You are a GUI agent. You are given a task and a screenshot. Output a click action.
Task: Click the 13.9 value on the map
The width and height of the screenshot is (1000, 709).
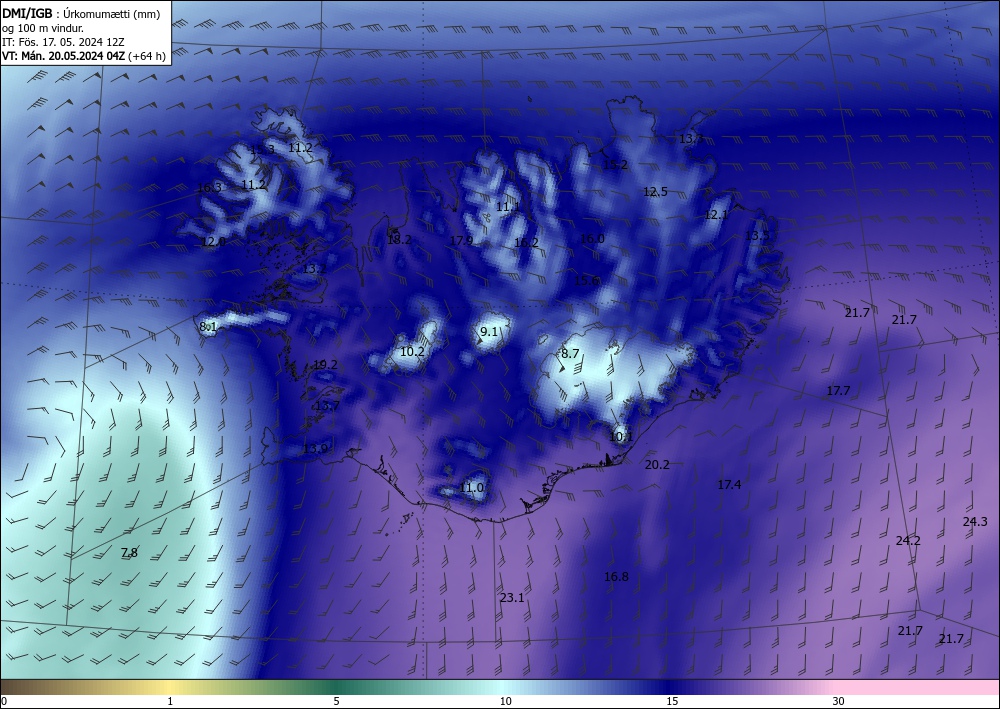[315, 449]
